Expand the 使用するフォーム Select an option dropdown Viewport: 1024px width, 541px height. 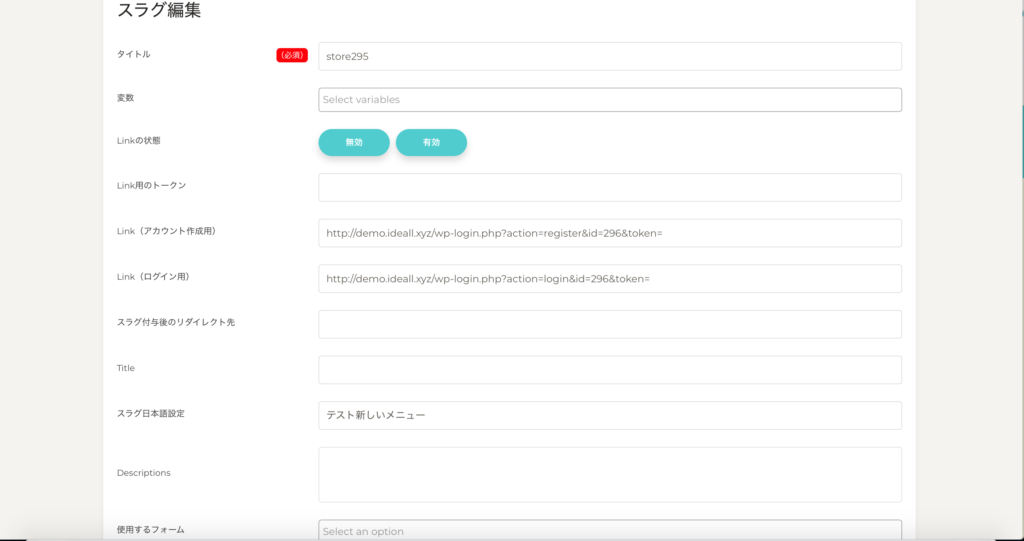[x=609, y=530]
